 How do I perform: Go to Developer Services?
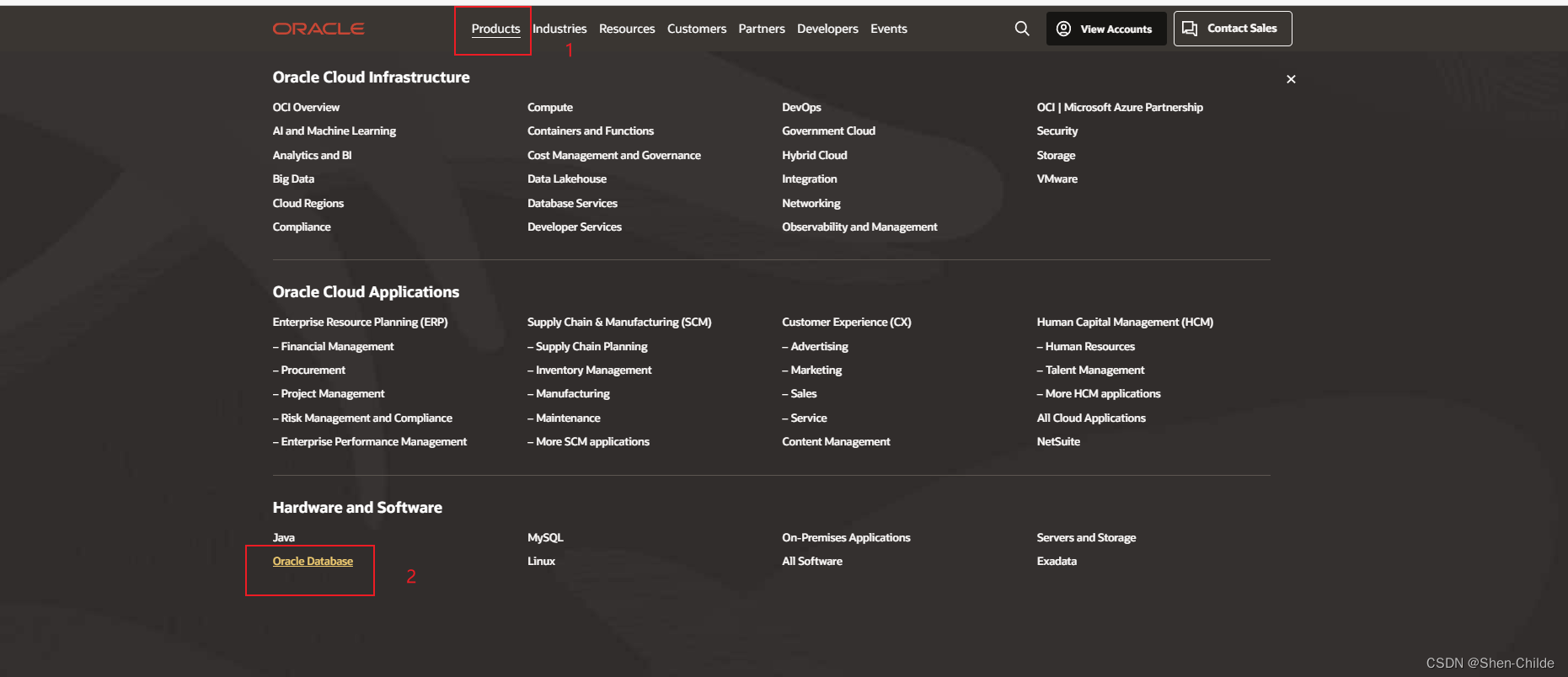[x=575, y=227]
